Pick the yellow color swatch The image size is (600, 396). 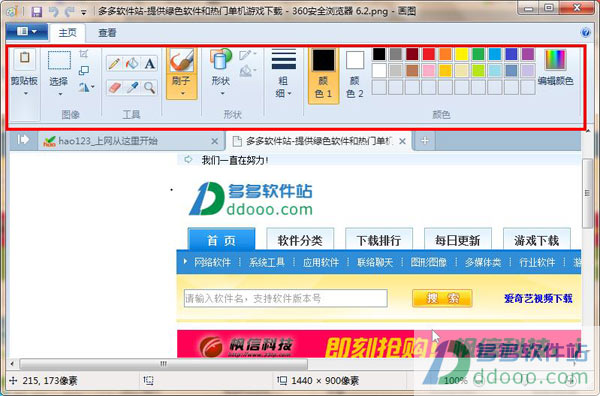click(x=461, y=54)
